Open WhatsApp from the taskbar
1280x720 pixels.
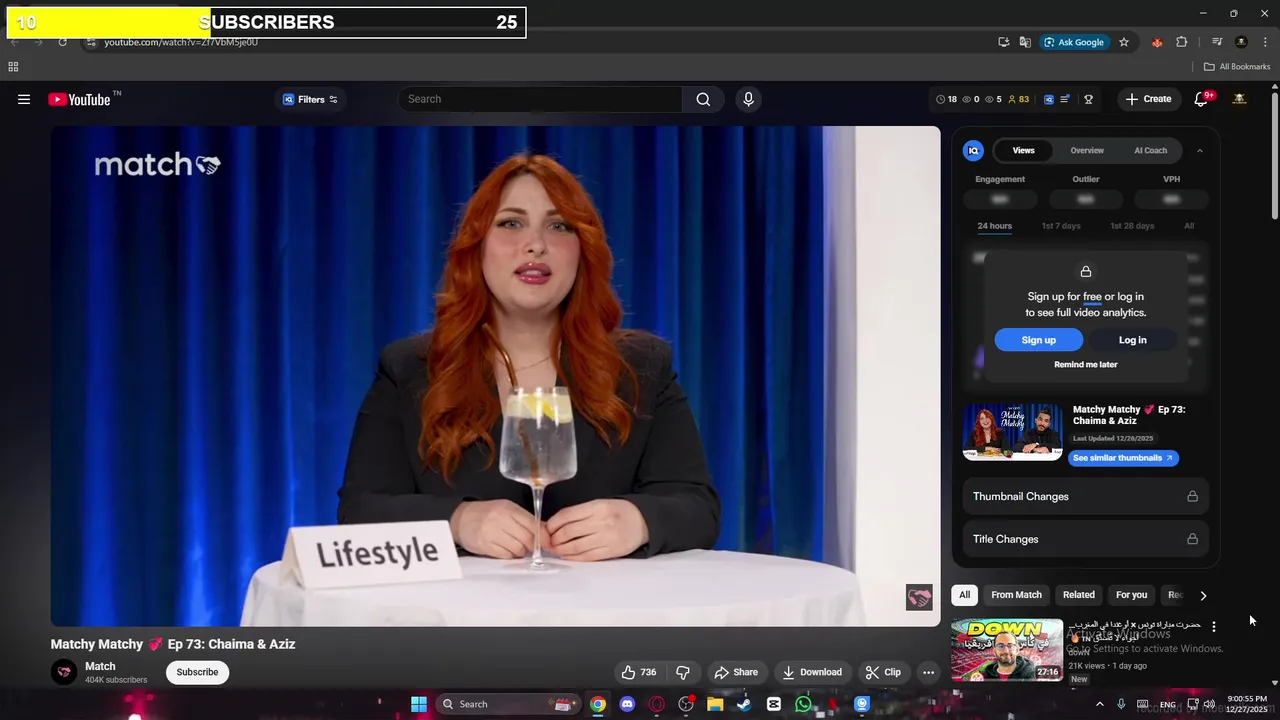[x=803, y=704]
